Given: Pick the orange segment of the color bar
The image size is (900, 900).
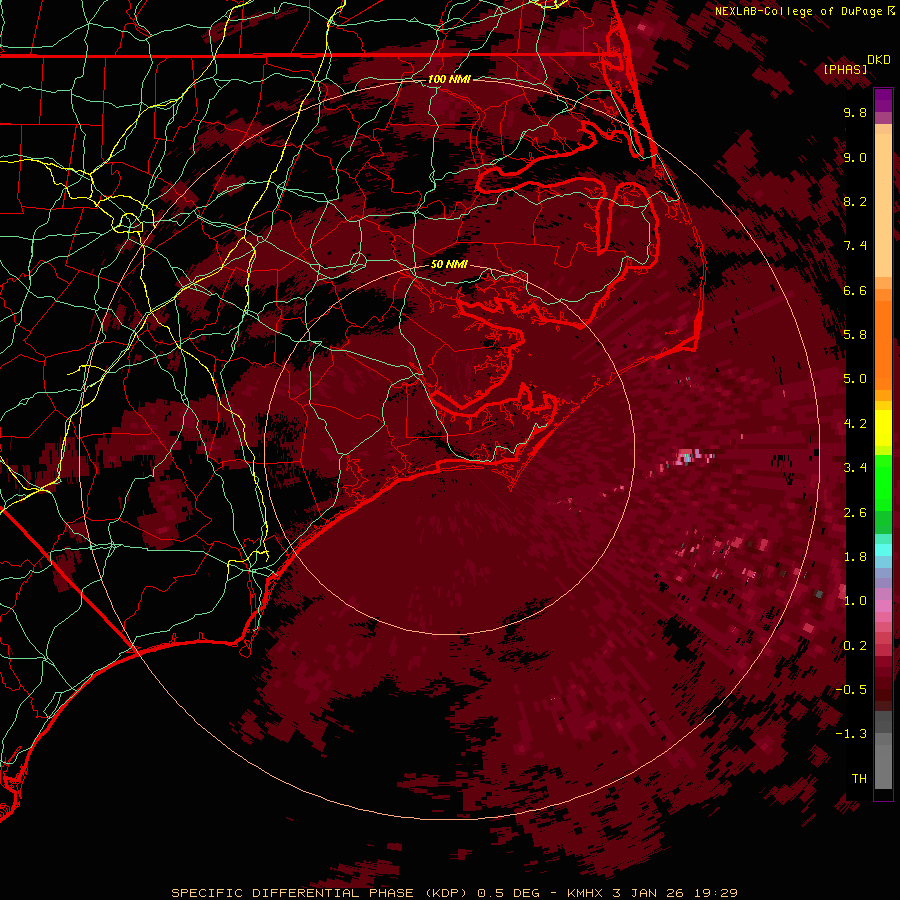Looking at the screenshot, I should (883, 344).
